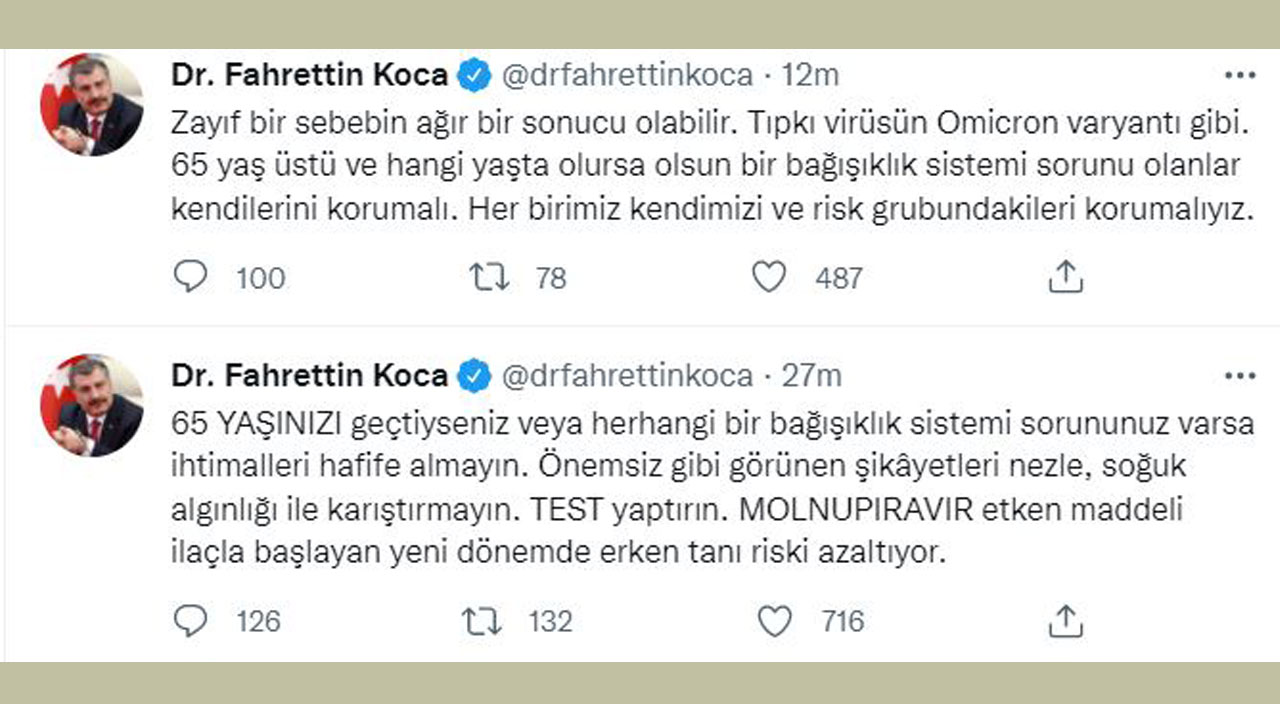Click the avatar on the second tweet
The image size is (1280, 704).
pyautogui.click(x=92, y=405)
